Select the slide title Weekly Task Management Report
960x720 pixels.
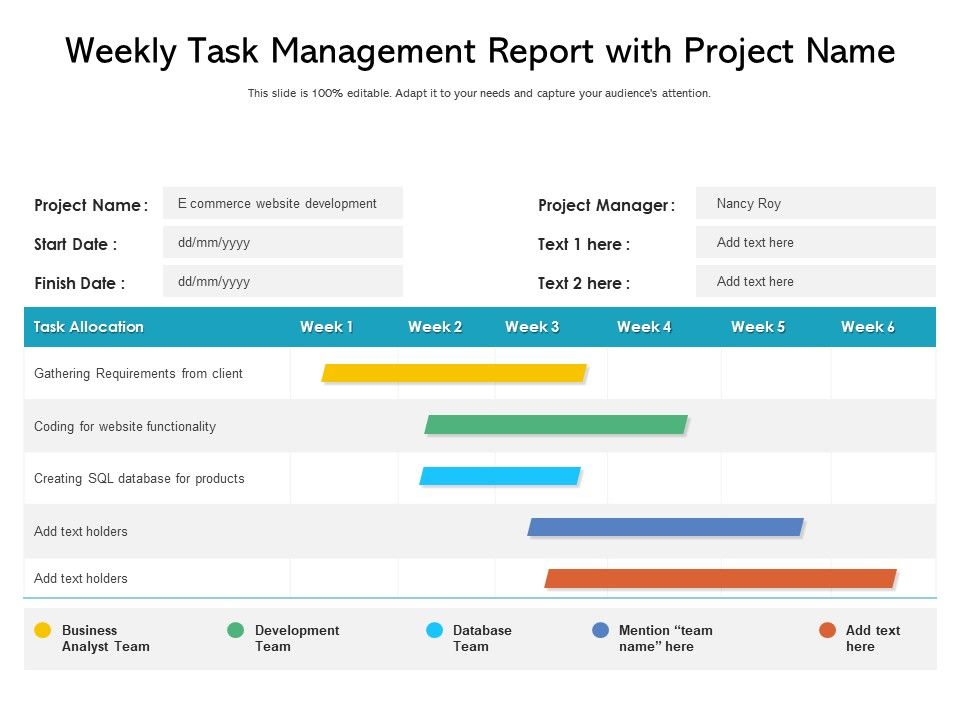click(480, 51)
